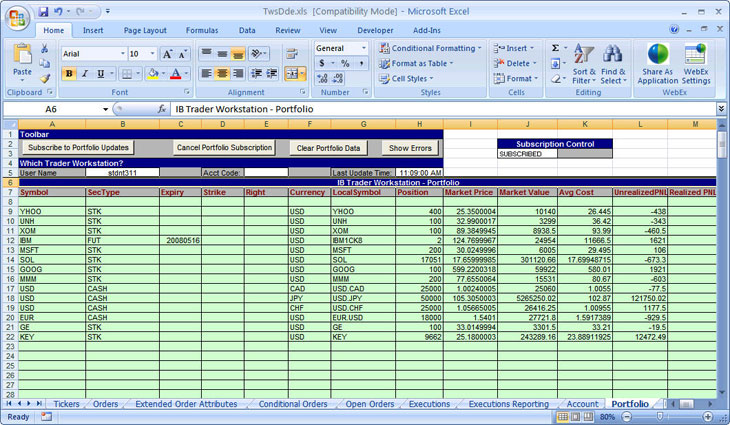The width and height of the screenshot is (730, 425).
Task: Click the Wrap Text icon
Action: [x=292, y=54]
